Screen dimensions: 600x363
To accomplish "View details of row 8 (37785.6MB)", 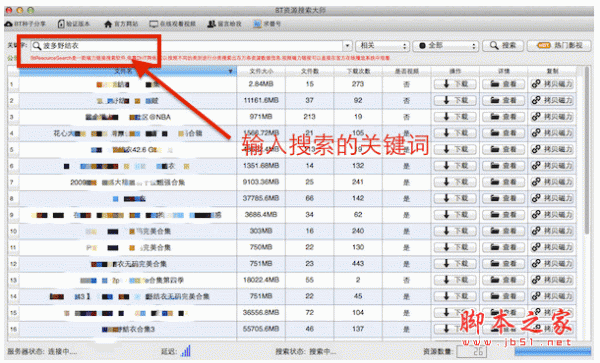I will pyautogui.click(x=503, y=199).
